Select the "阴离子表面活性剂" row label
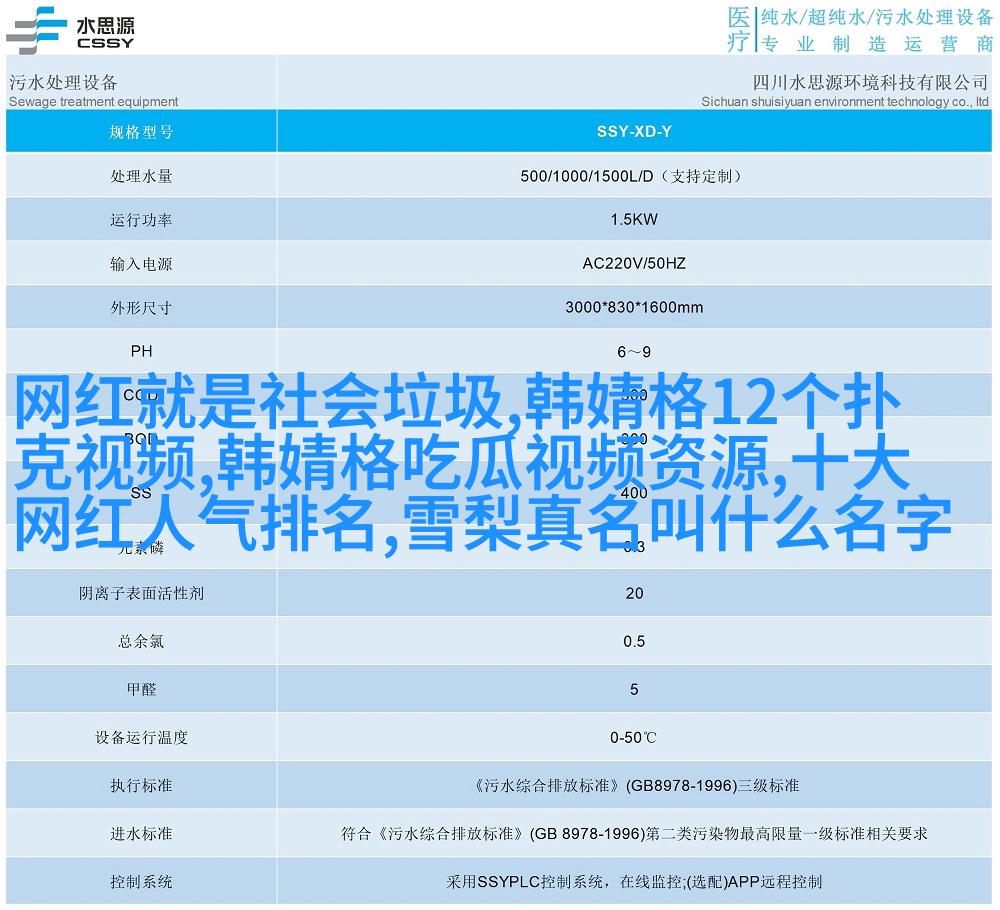Image resolution: width=1000 pixels, height=910 pixels. coord(141,594)
